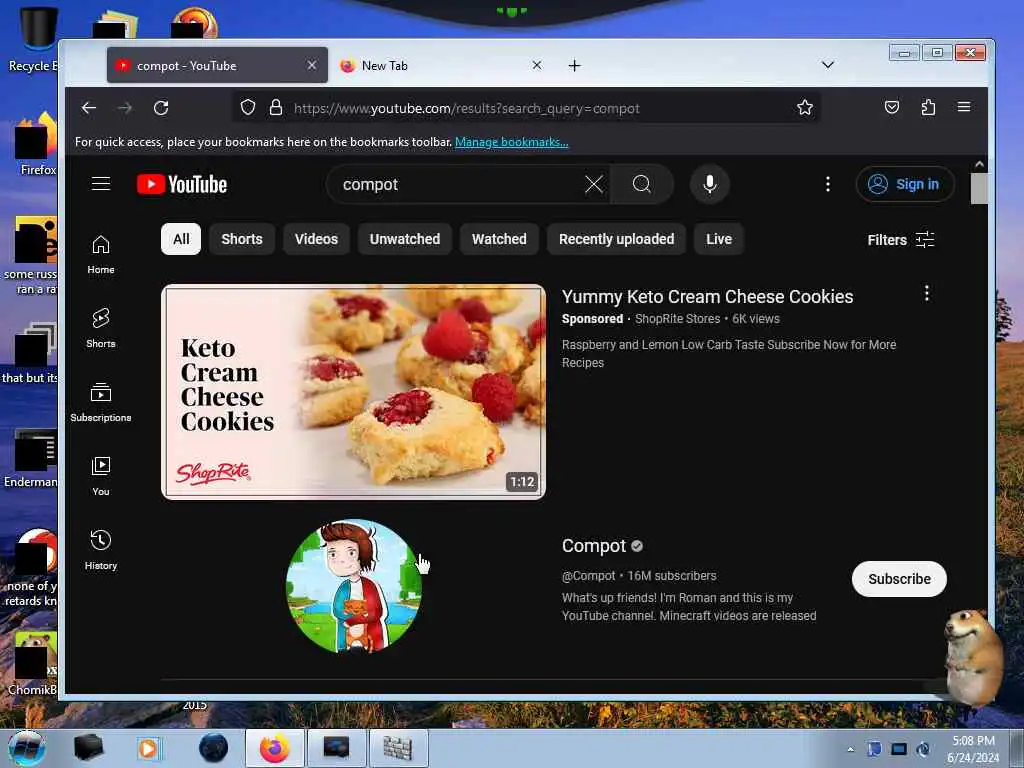The height and width of the screenshot is (768, 1024).
Task: Open the Compot channel name link
Action: [594, 545]
